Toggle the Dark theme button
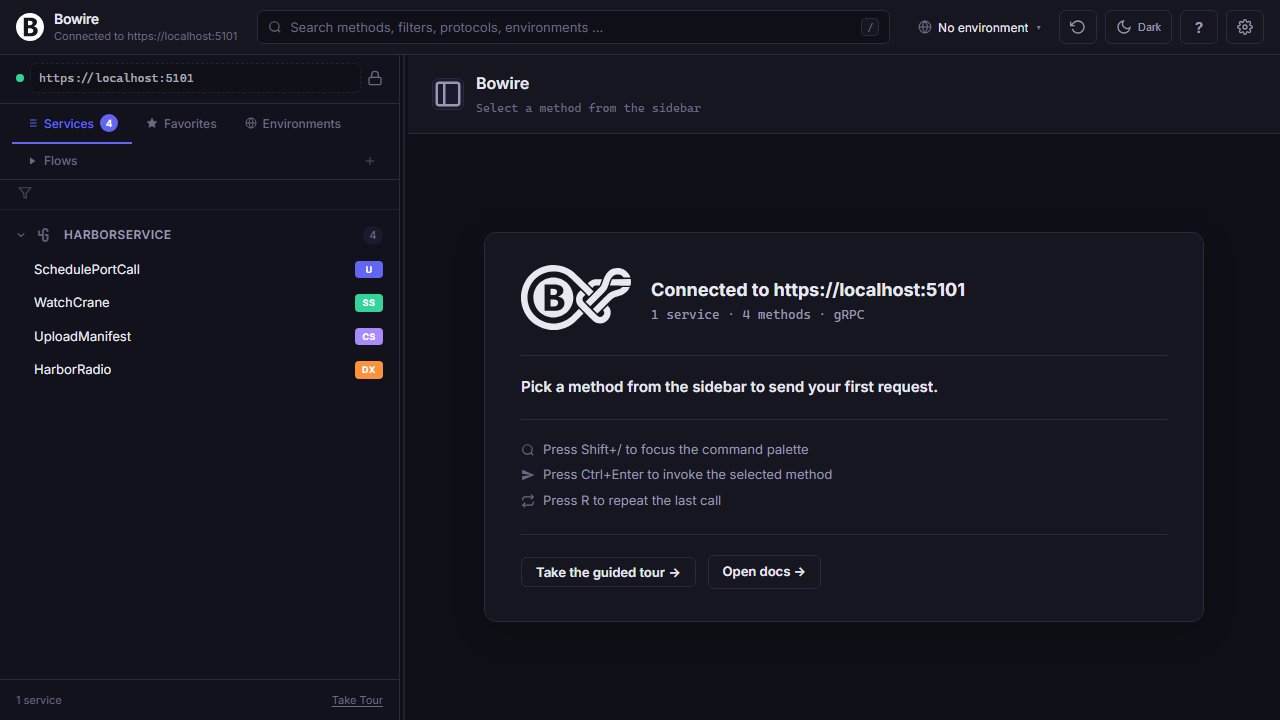This screenshot has height=720, width=1280. point(1138,27)
